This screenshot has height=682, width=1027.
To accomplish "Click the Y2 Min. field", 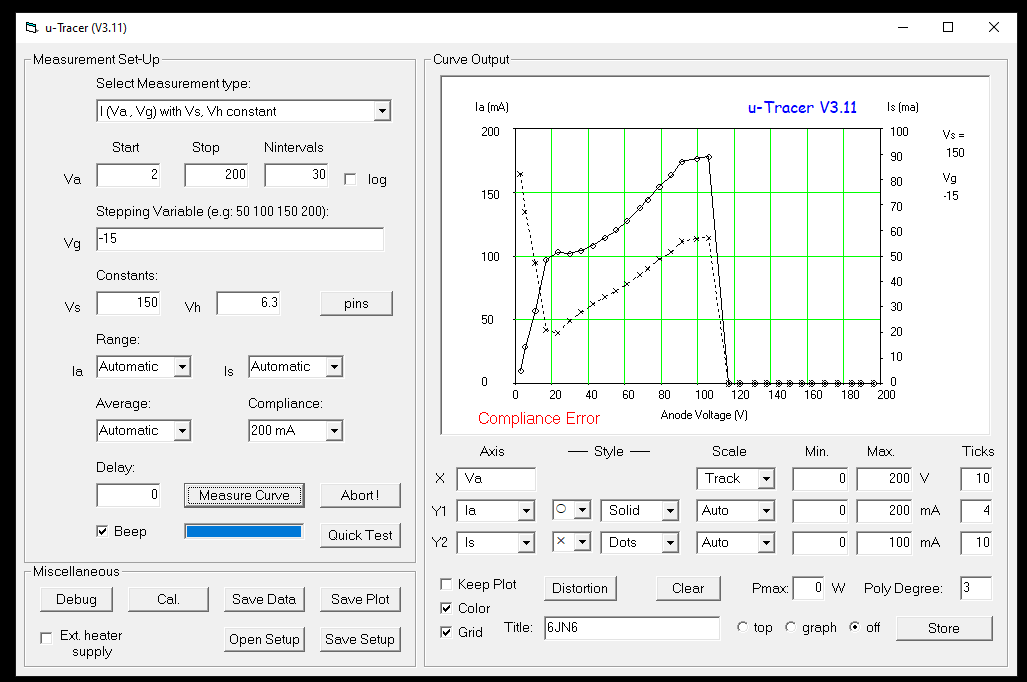I will (820, 543).
